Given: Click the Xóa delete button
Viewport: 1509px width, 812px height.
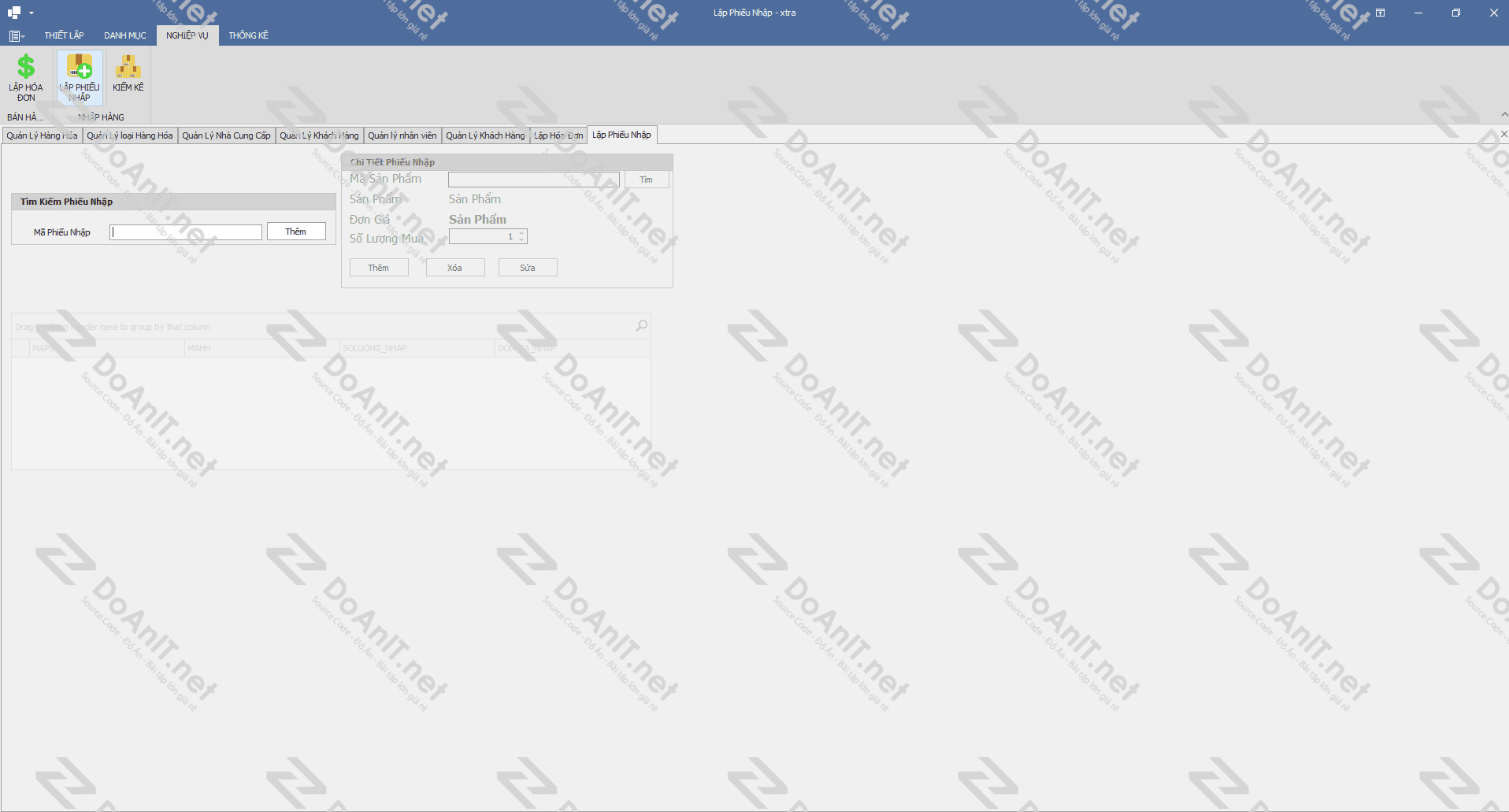Looking at the screenshot, I should pyautogui.click(x=455, y=268).
